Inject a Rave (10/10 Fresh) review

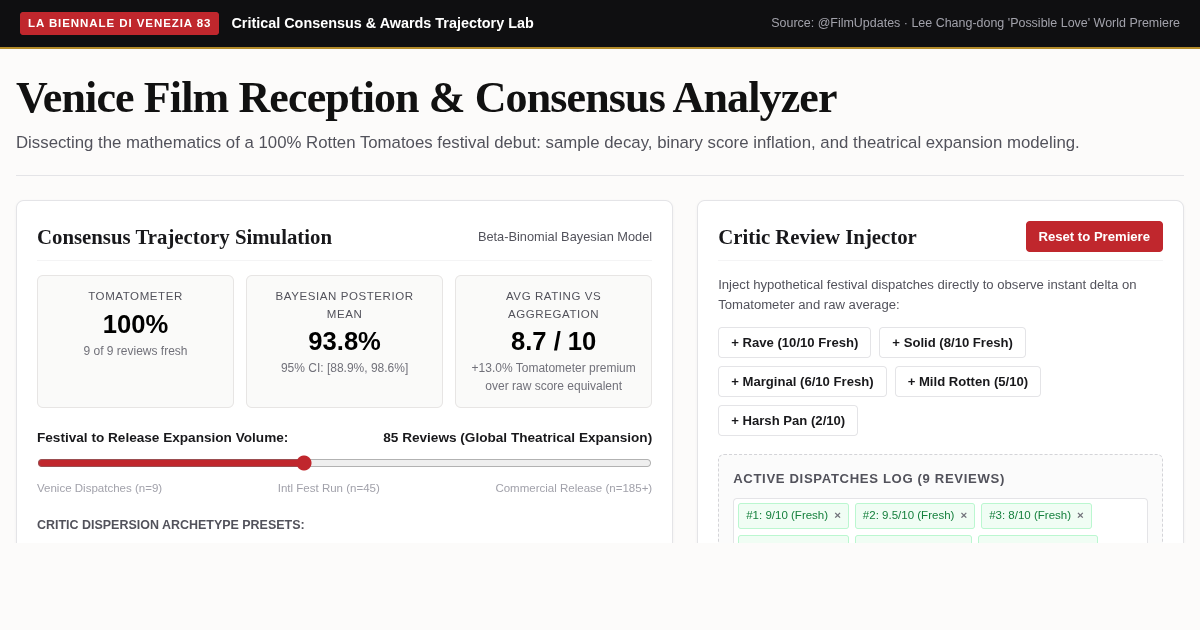(794, 343)
